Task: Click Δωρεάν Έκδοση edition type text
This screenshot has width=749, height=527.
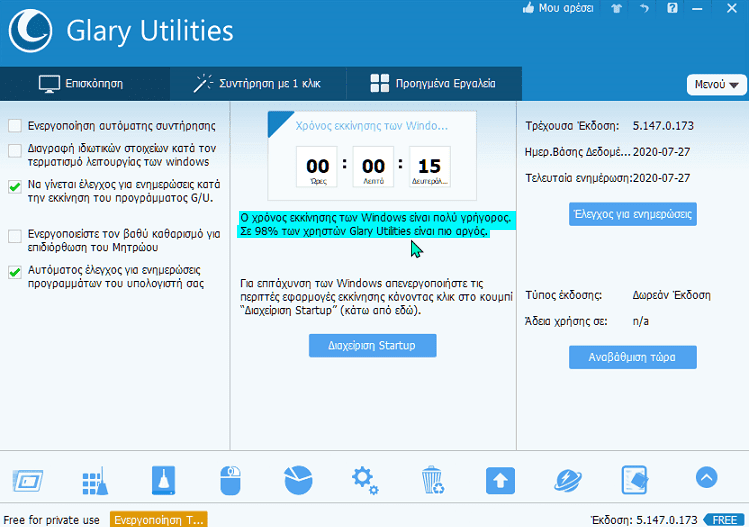Action: [671, 295]
